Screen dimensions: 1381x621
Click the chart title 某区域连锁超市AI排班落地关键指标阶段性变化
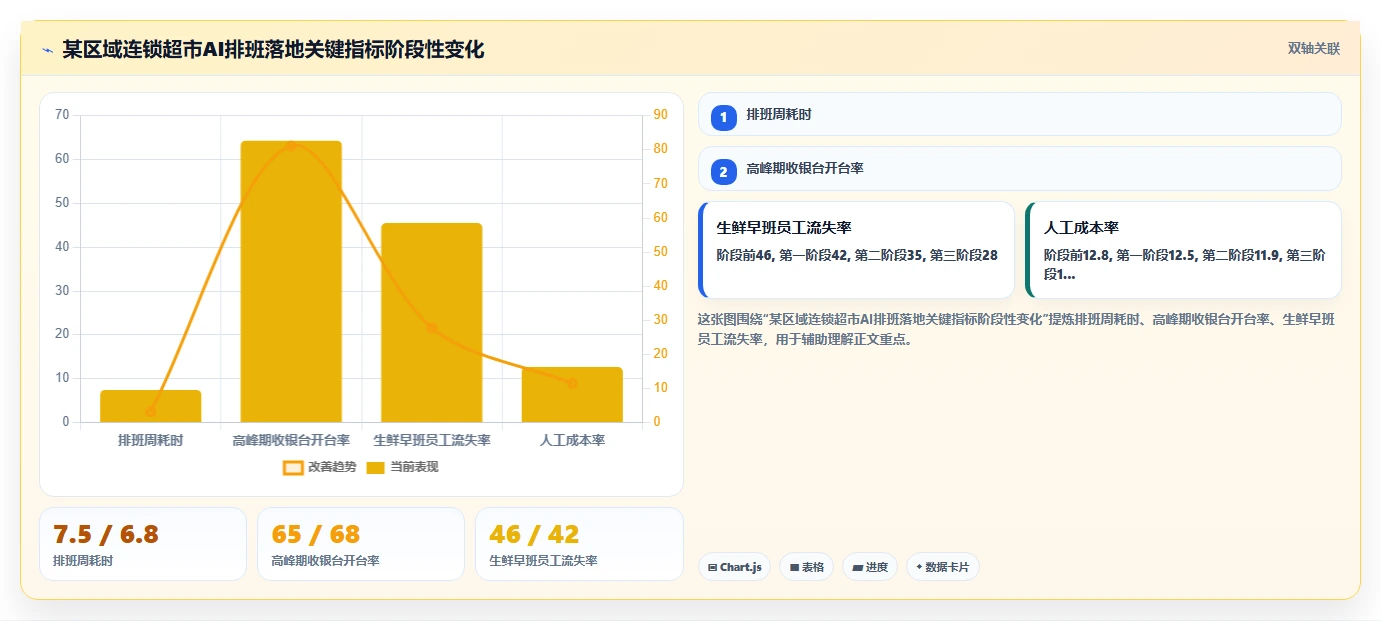tap(273, 49)
